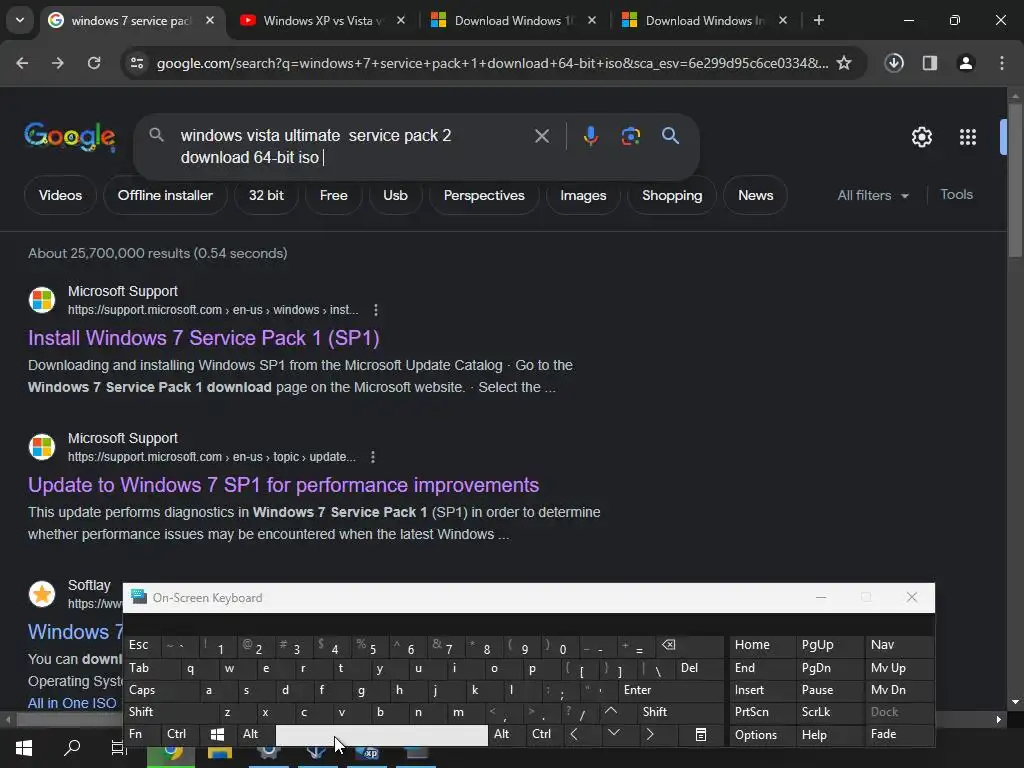Viewport: 1024px width, 768px height.
Task: Click the address bar URL
Action: point(492,63)
